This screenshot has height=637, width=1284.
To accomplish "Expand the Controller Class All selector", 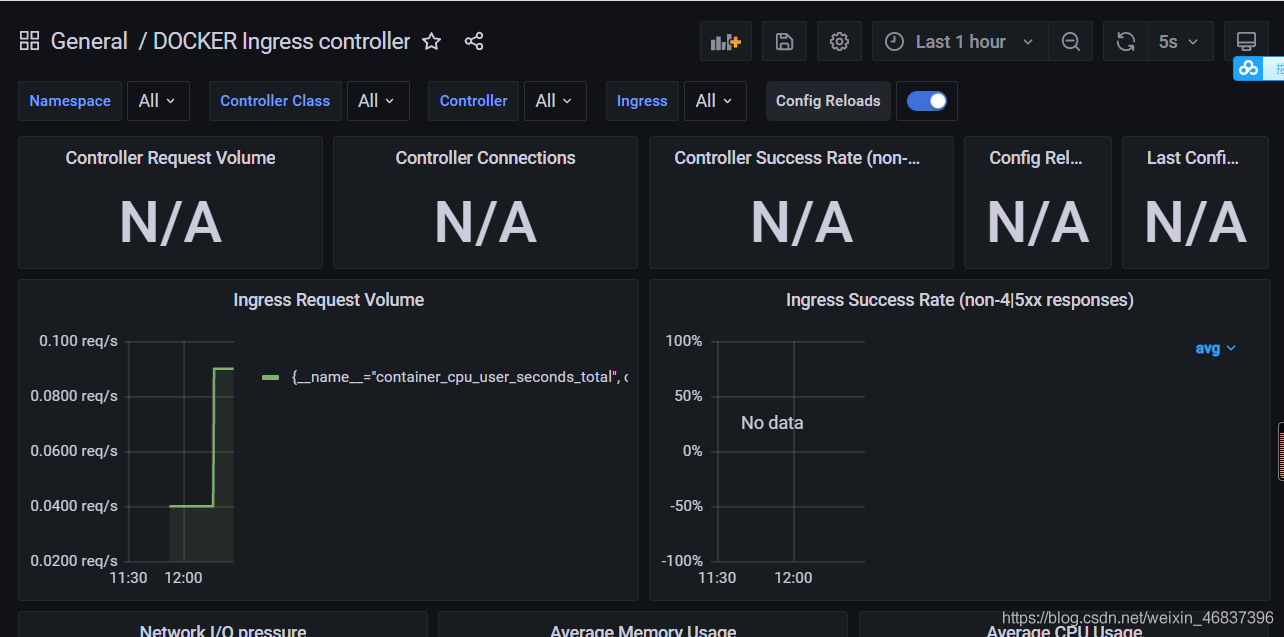I will click(378, 100).
